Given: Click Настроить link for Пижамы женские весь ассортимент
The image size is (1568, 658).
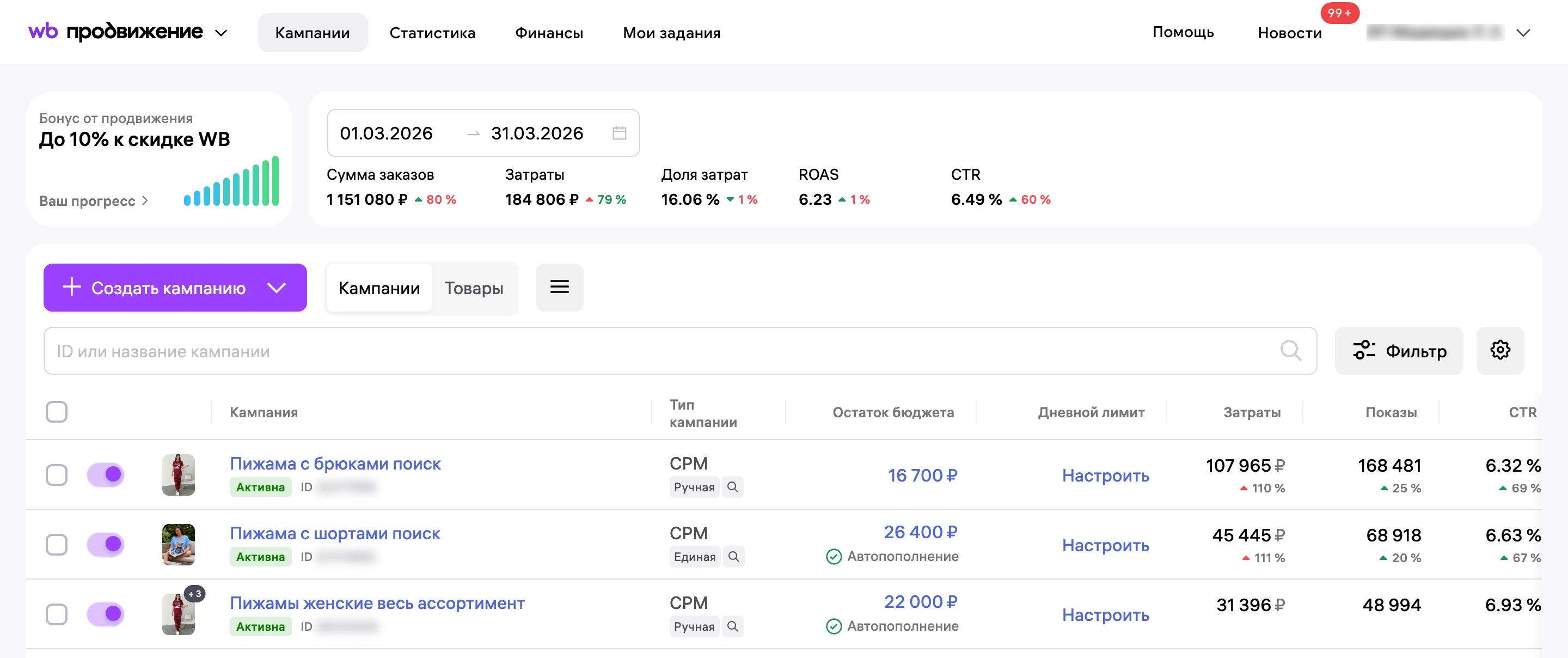Looking at the screenshot, I should (x=1105, y=614).
